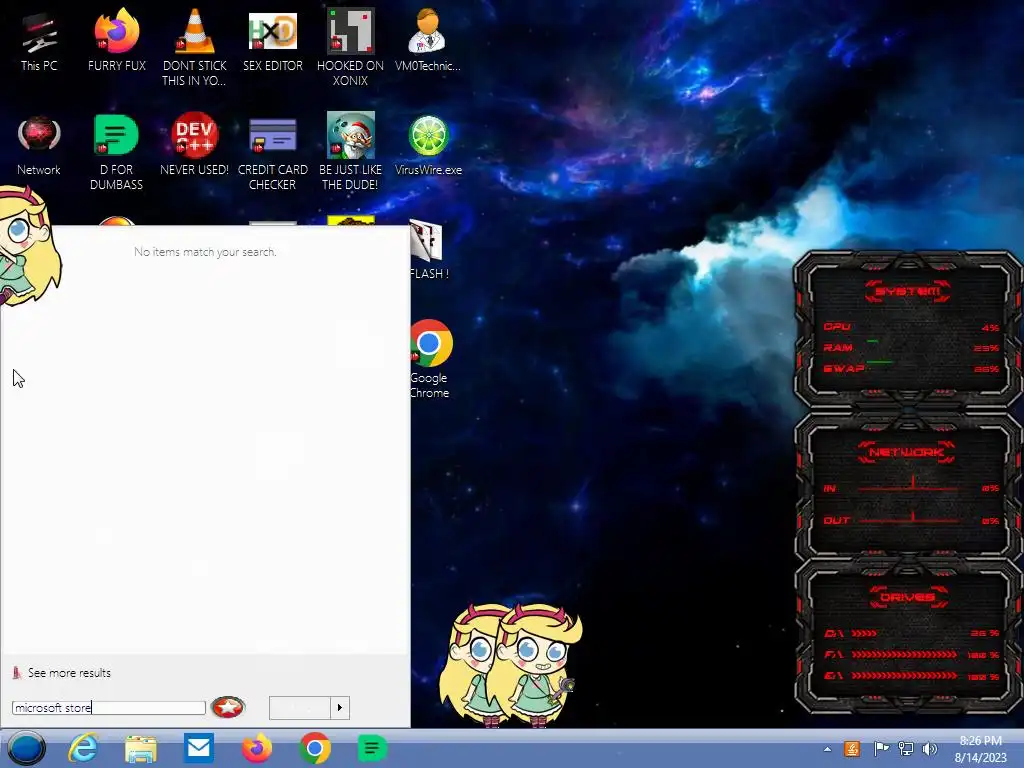Open the VM0Technic... desktop icon

428,41
